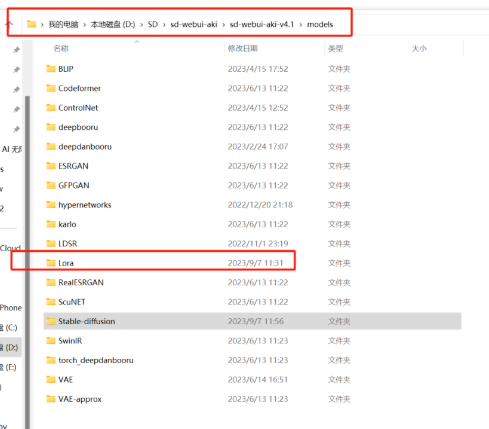This screenshot has height=429, width=489.
Task: Click the date 2022/12/20 21:18
Action: [x=260, y=205]
